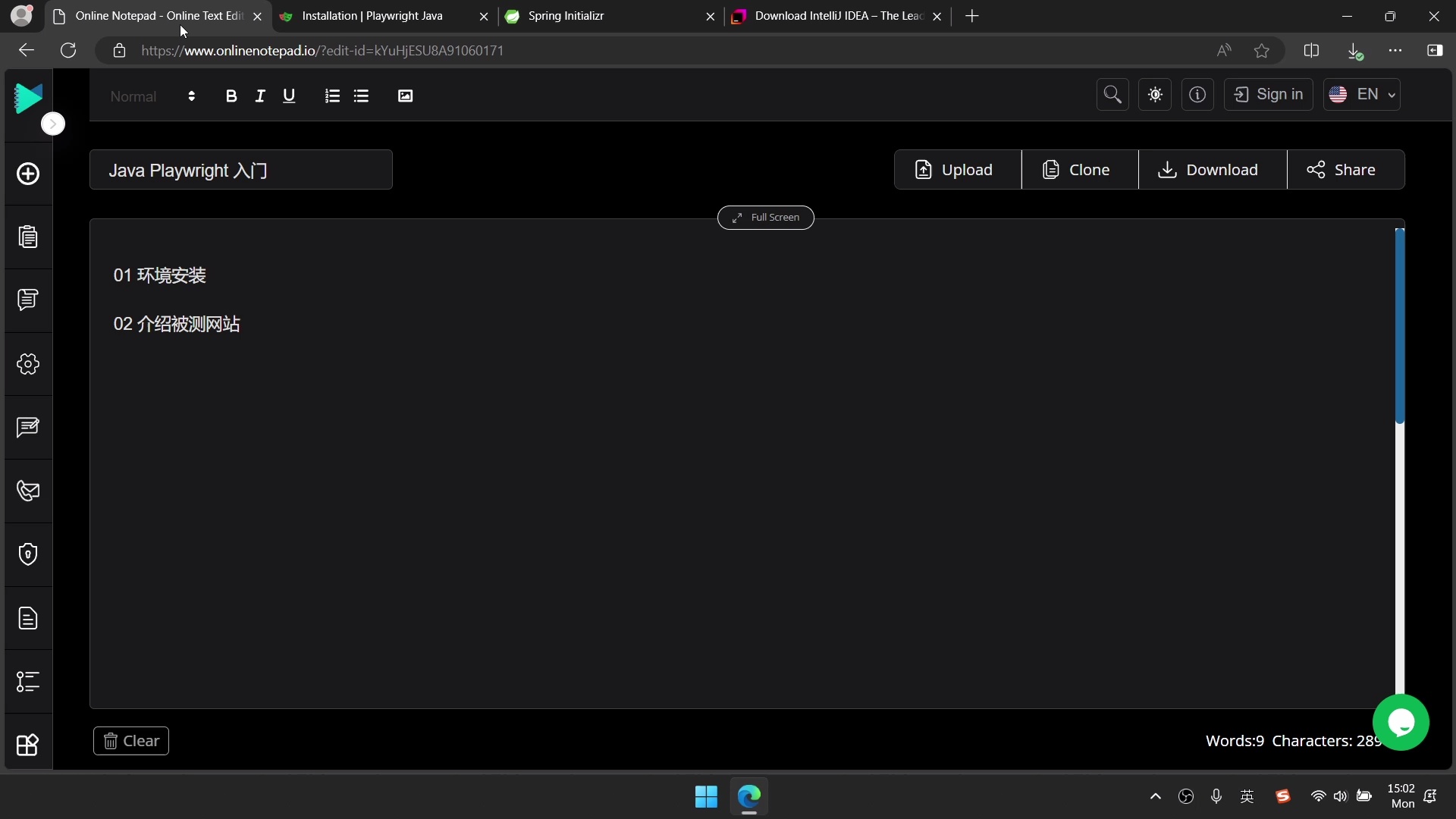Click the ordered list icon

tap(332, 96)
